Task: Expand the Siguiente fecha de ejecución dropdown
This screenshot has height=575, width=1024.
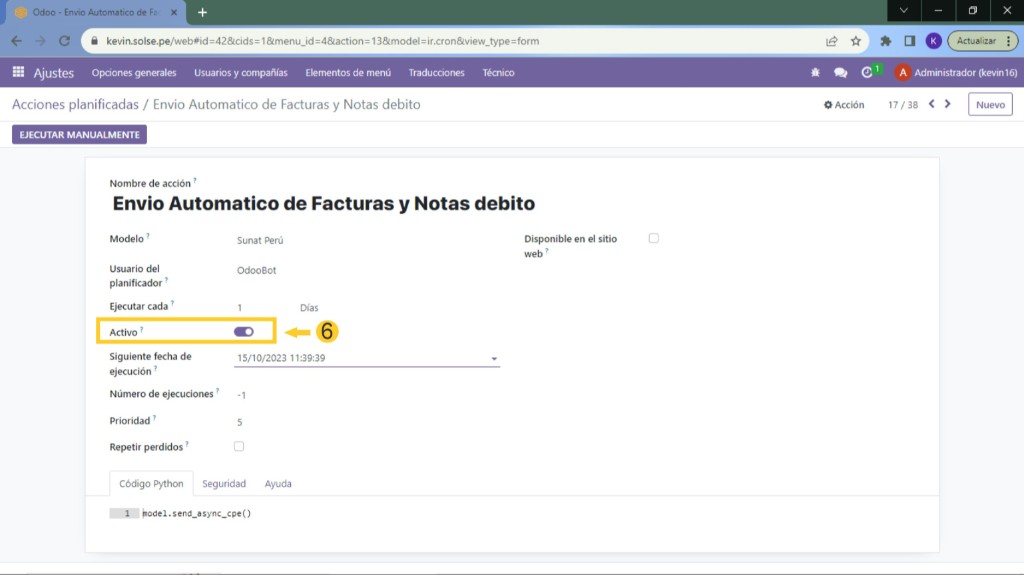Action: pos(494,358)
